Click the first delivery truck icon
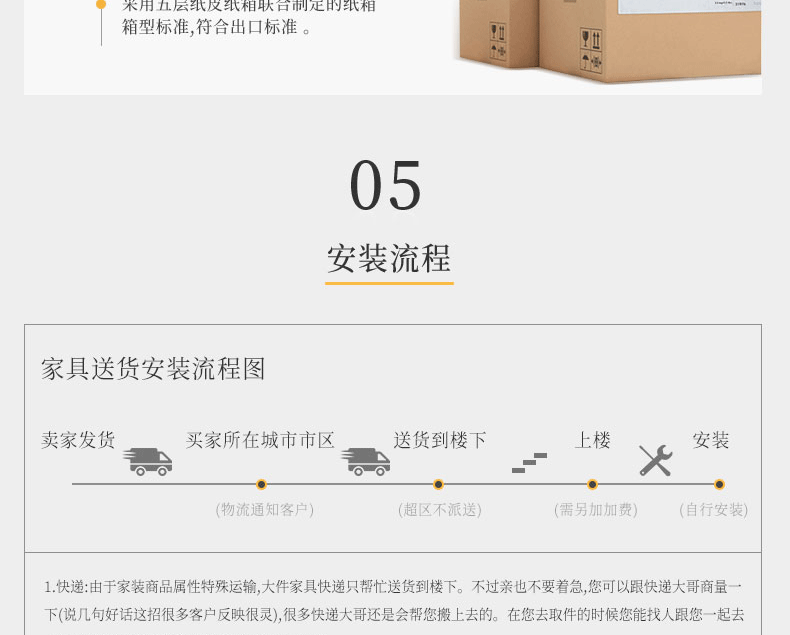Viewport: 790px width, 635px height. 148,461
